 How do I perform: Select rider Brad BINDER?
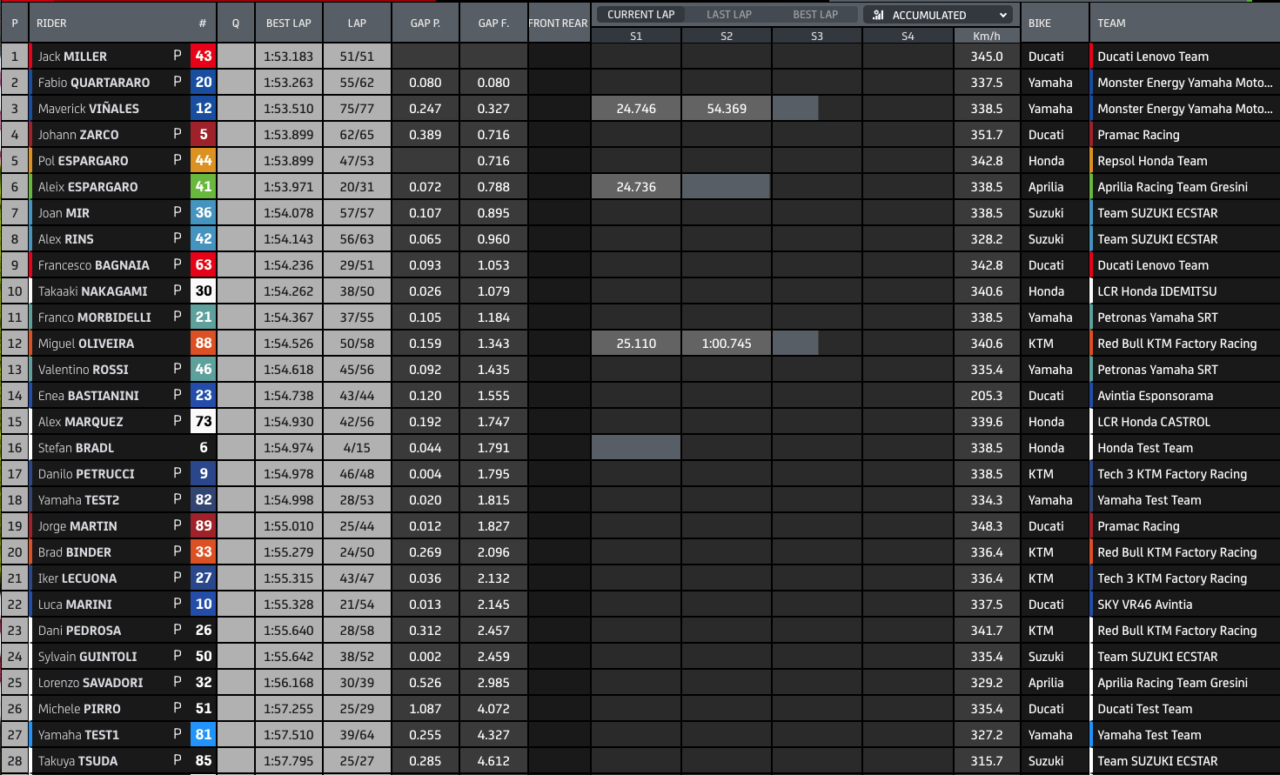(x=74, y=552)
